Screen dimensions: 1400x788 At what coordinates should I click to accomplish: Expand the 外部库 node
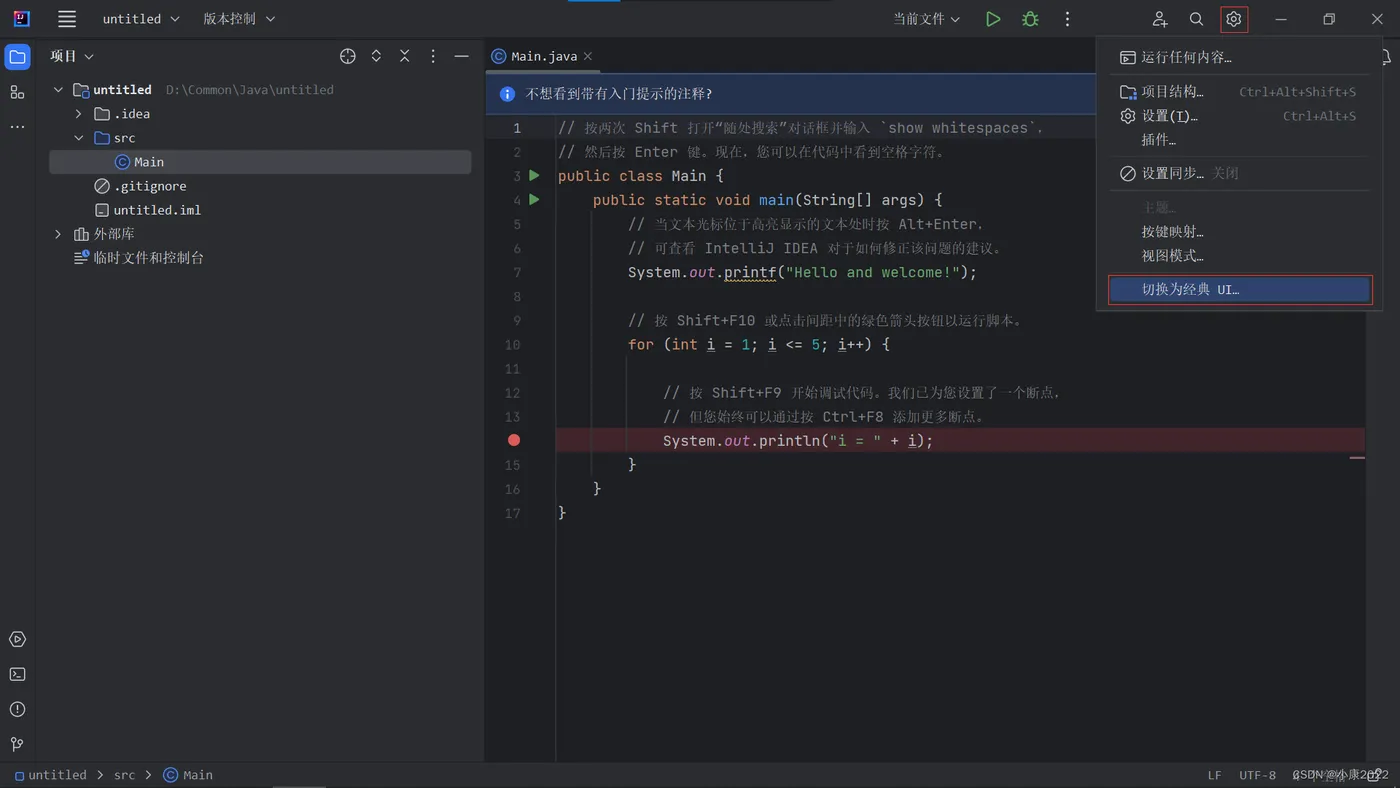pos(58,234)
